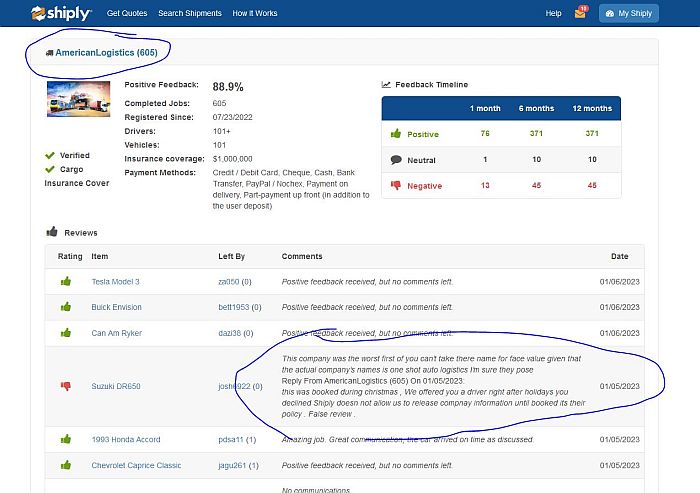This screenshot has width=700, height=493.
Task: Open the 1993 Honda Accord item link
Action: coord(126,439)
